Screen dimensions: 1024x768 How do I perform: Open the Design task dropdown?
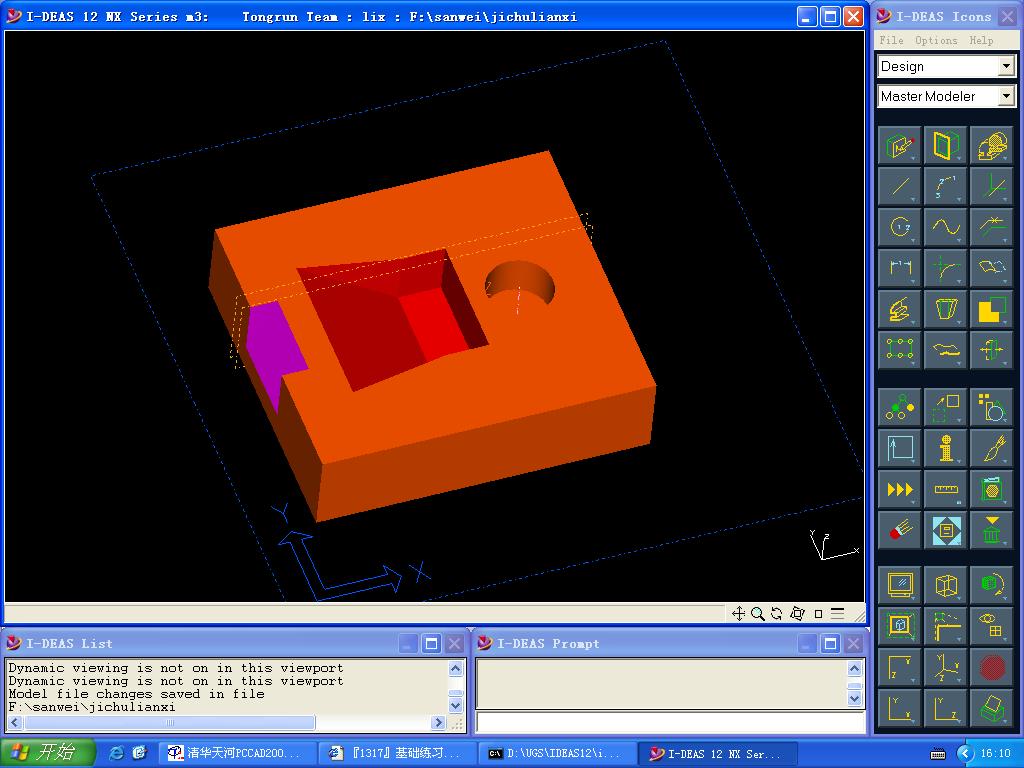(x=1006, y=66)
